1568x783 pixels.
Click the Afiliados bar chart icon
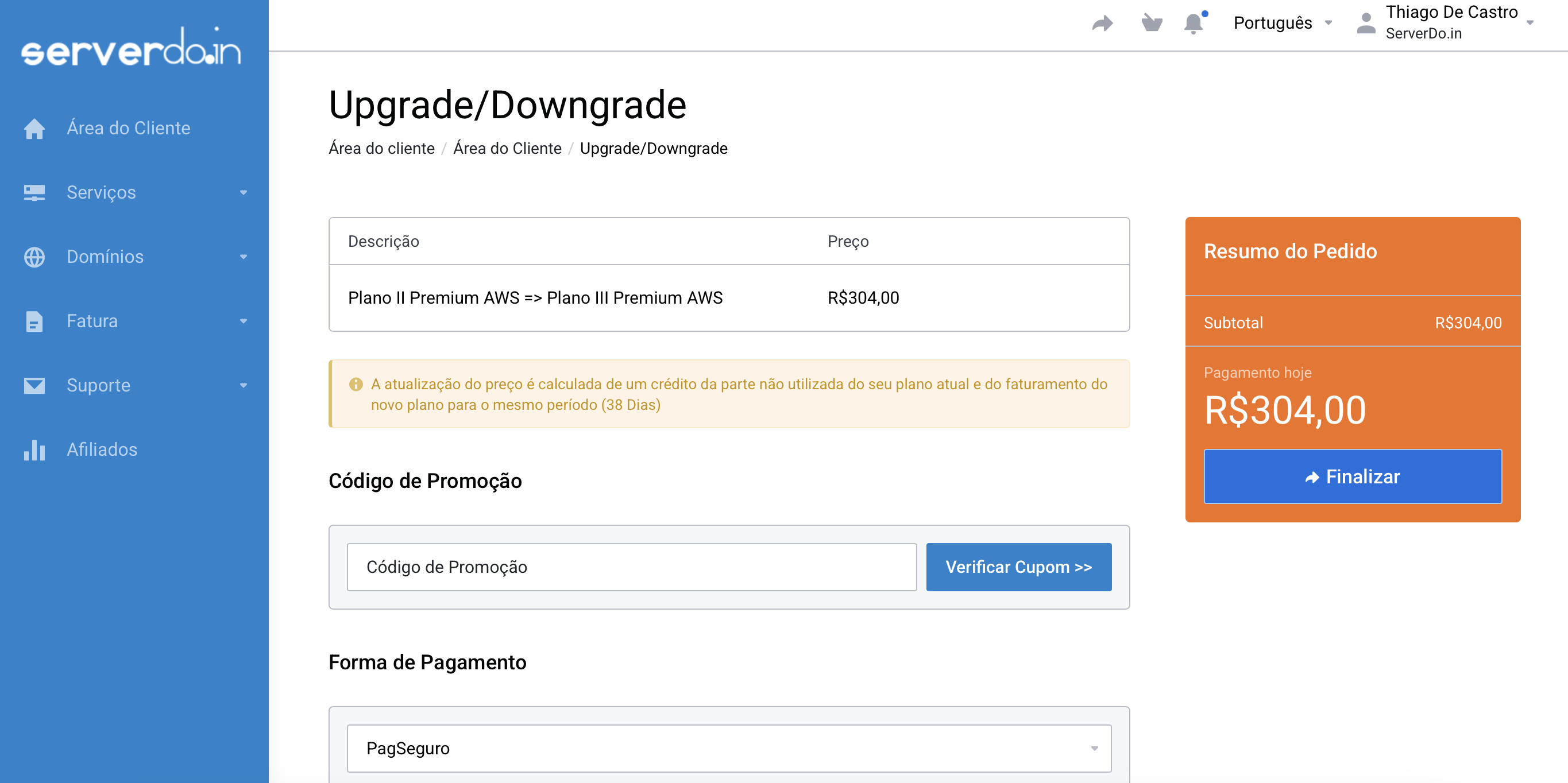tap(34, 450)
